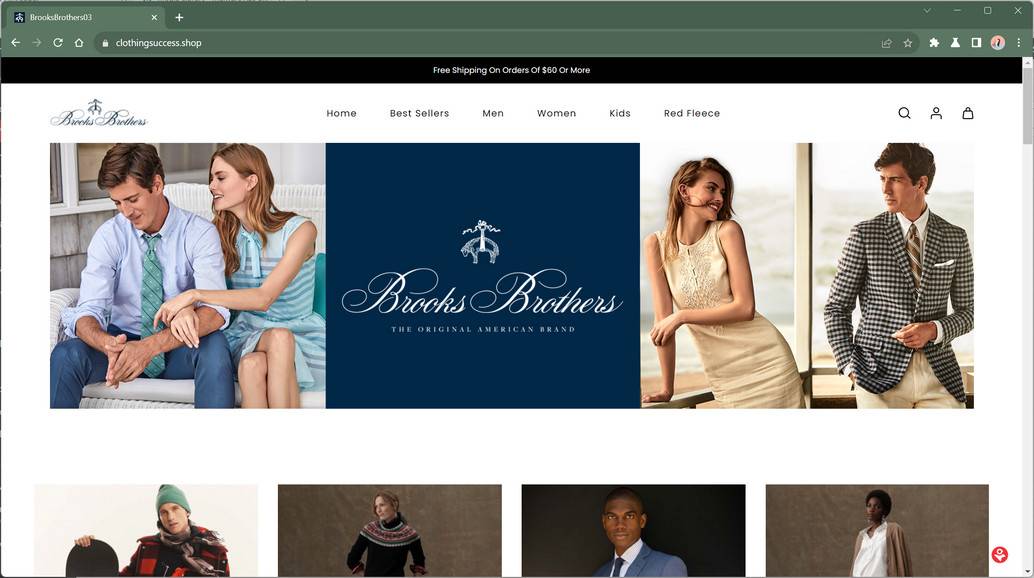This screenshot has height=578, width=1034.
Task: Open the Chrome profile avatar
Action: coord(997,43)
